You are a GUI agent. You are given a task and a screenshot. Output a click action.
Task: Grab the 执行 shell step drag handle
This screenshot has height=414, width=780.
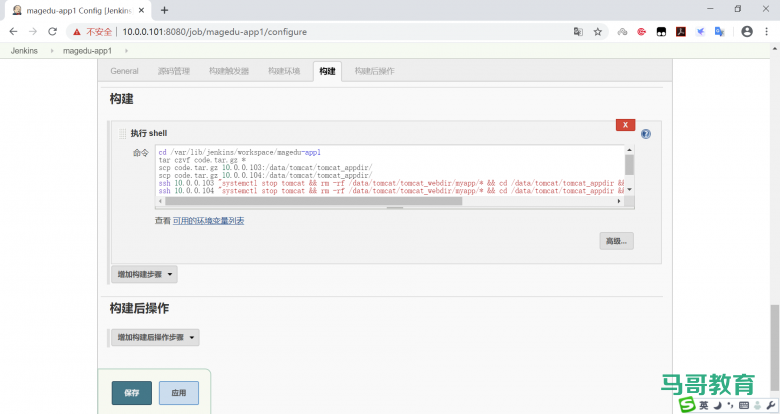(122, 133)
